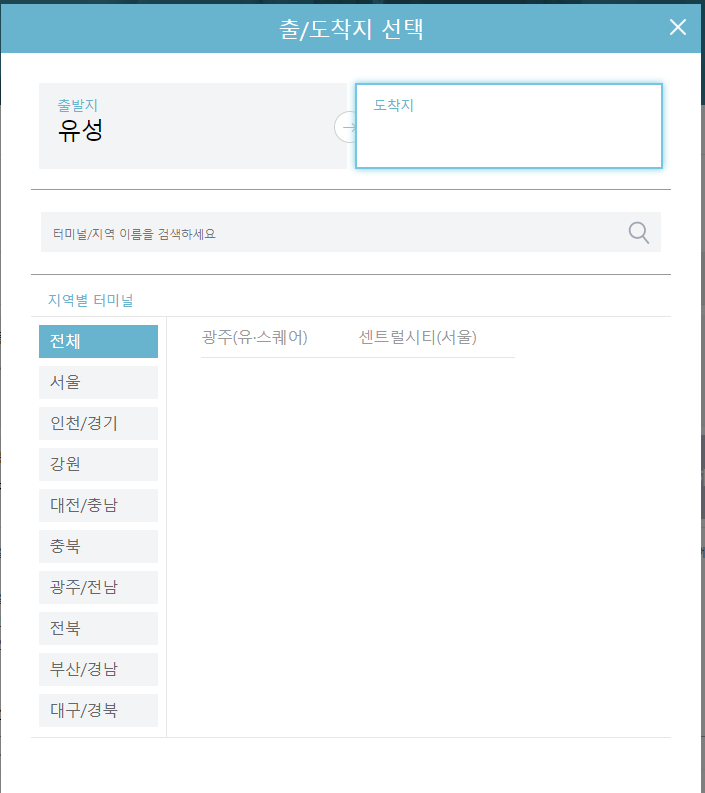Select the 전체 region tab

pos(98,341)
